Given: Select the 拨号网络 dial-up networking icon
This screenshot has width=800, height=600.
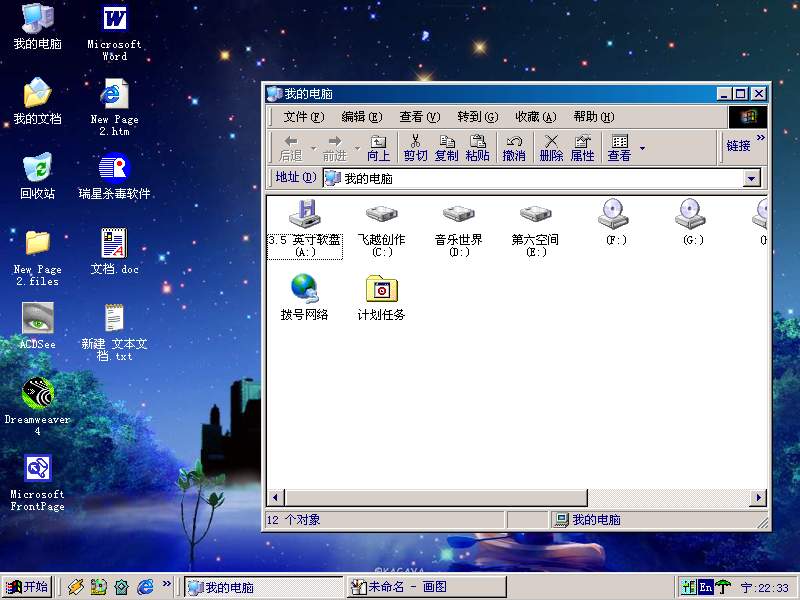Looking at the screenshot, I should [304, 297].
